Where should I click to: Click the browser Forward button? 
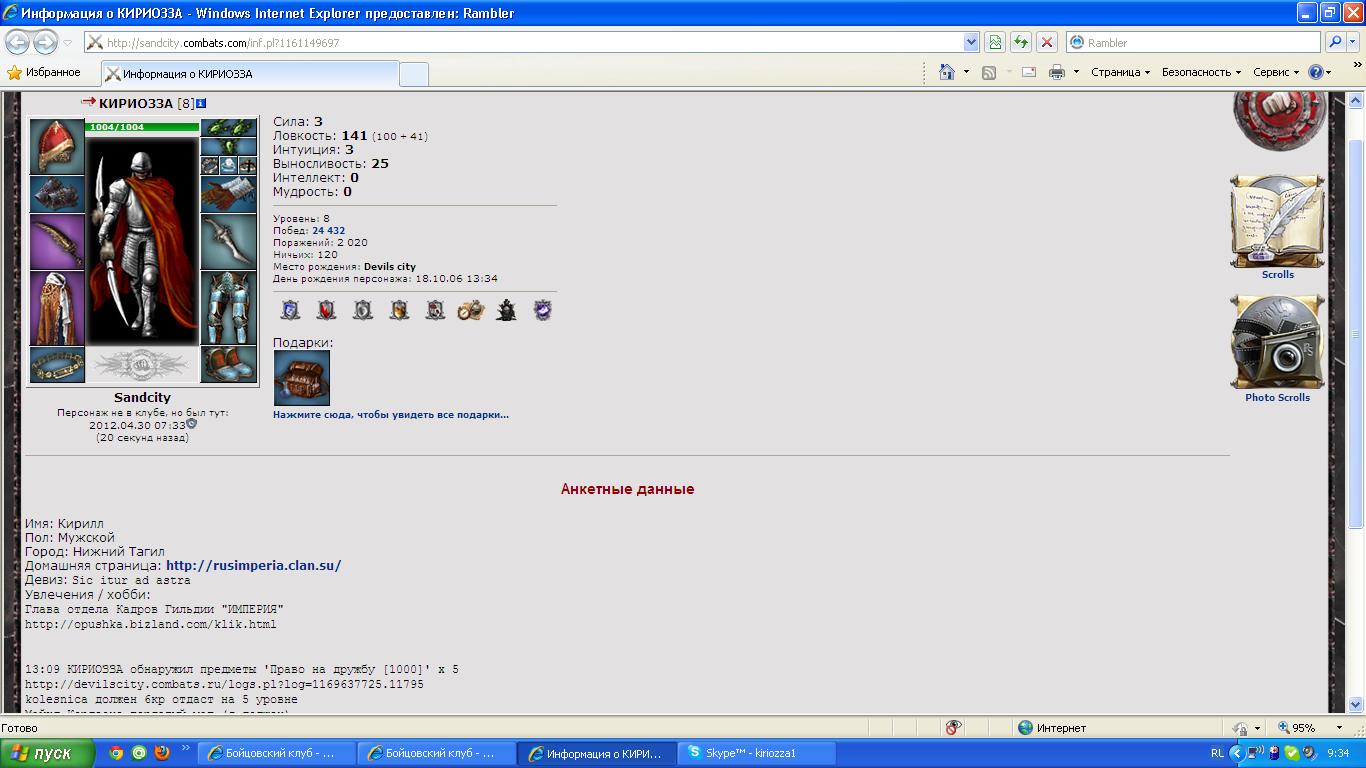coord(46,42)
